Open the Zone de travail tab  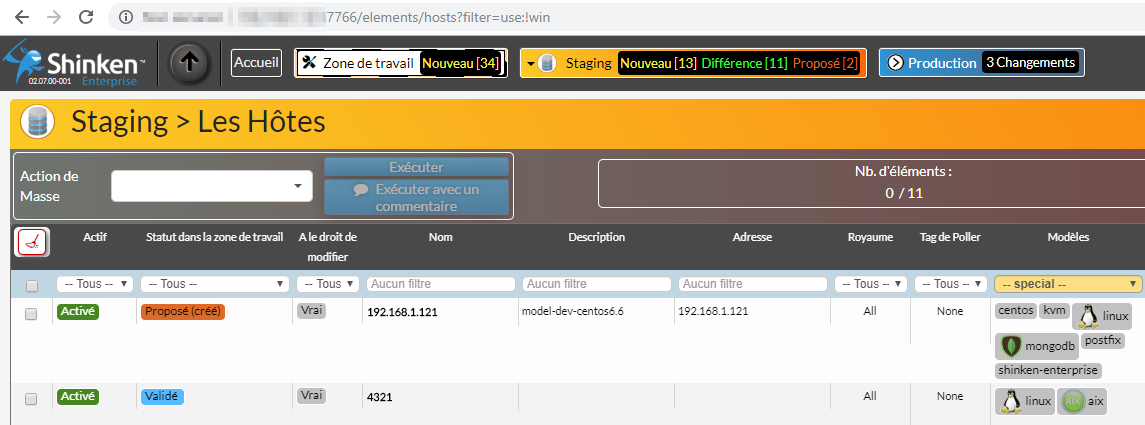point(400,63)
